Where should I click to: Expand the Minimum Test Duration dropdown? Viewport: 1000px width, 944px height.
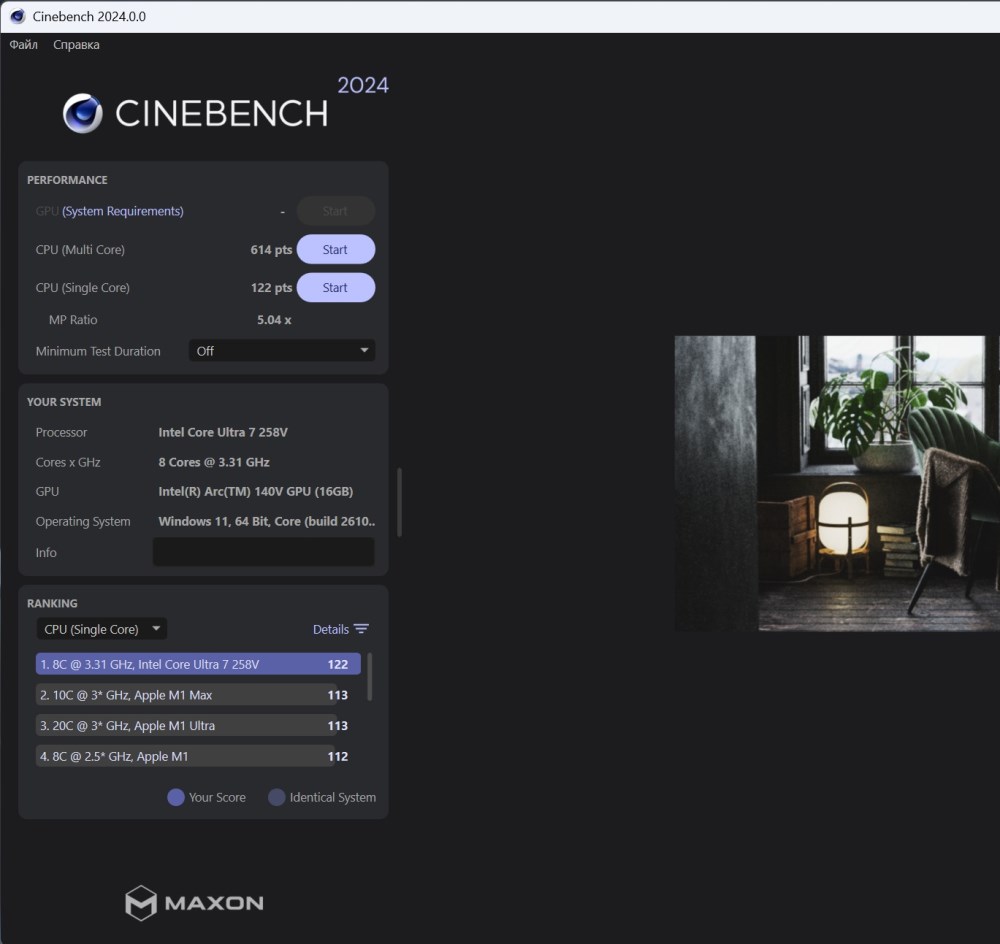(282, 351)
